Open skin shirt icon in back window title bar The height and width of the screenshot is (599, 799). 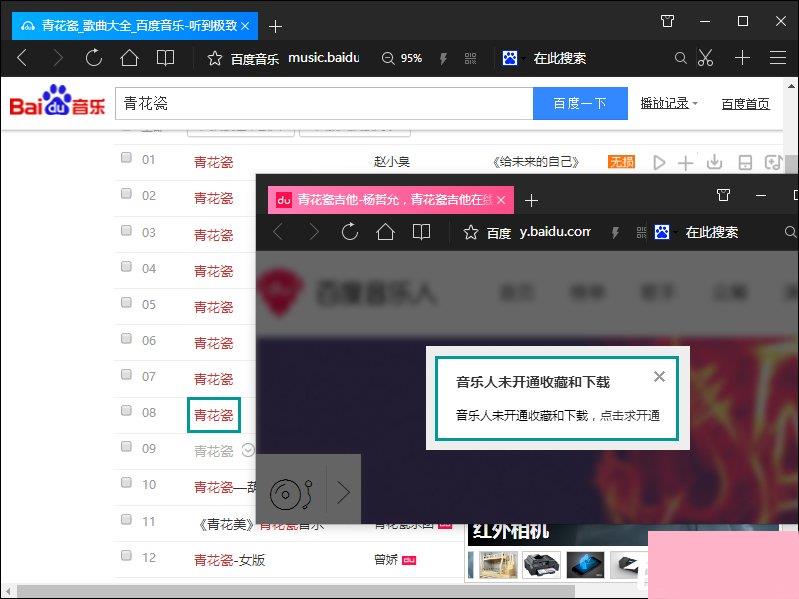[x=668, y=21]
